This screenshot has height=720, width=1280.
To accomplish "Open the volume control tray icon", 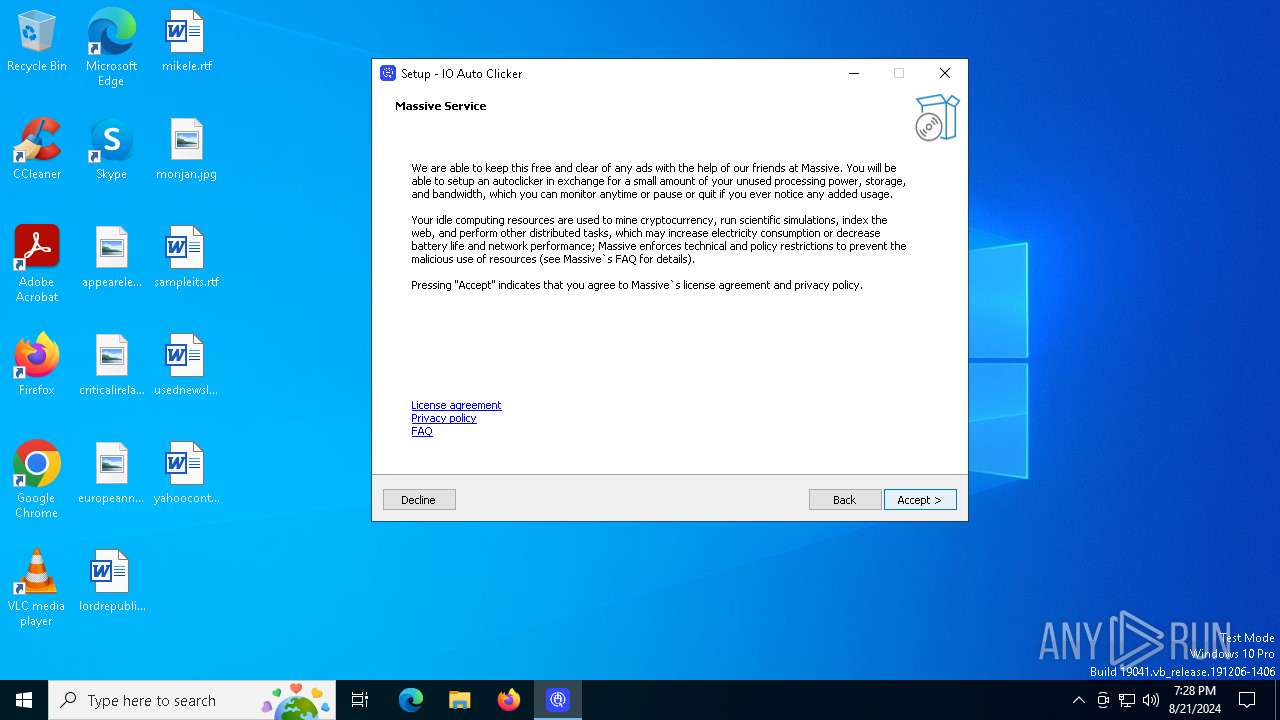I will (1151, 700).
